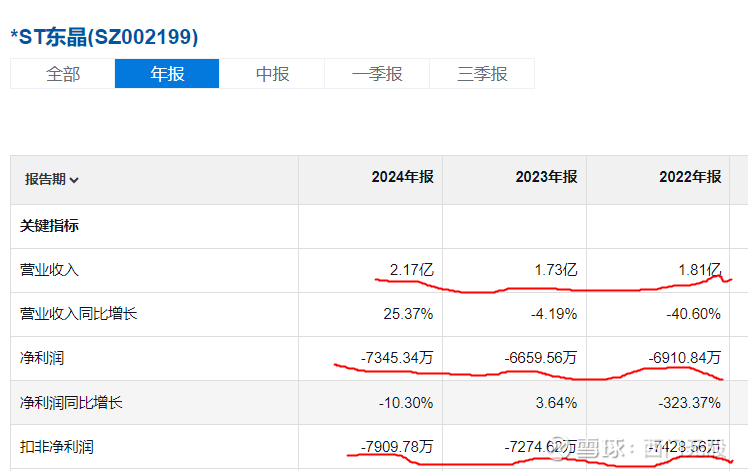Open the 三季报 tab

point(482,74)
